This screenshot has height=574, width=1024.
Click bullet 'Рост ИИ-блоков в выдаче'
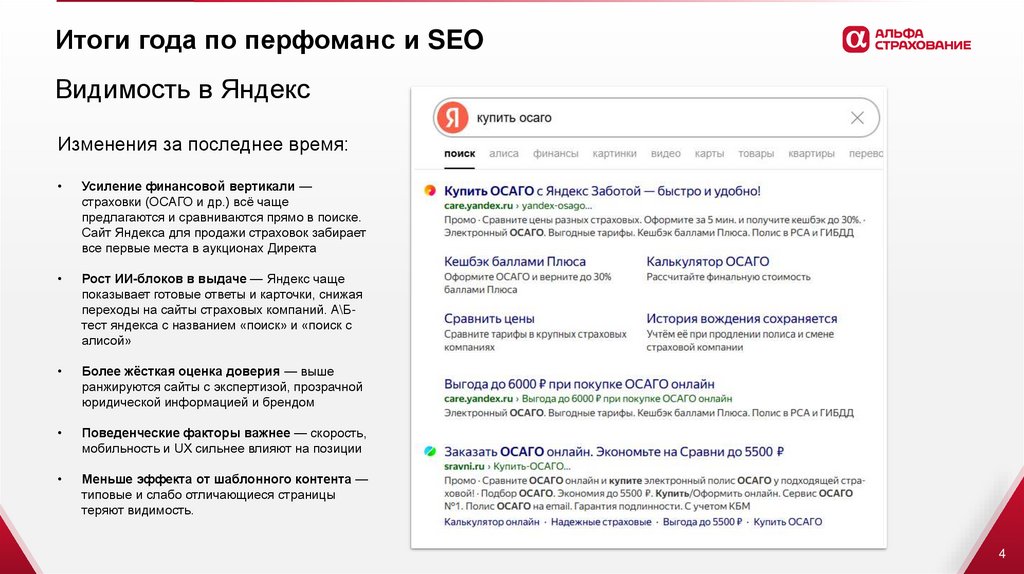point(164,279)
